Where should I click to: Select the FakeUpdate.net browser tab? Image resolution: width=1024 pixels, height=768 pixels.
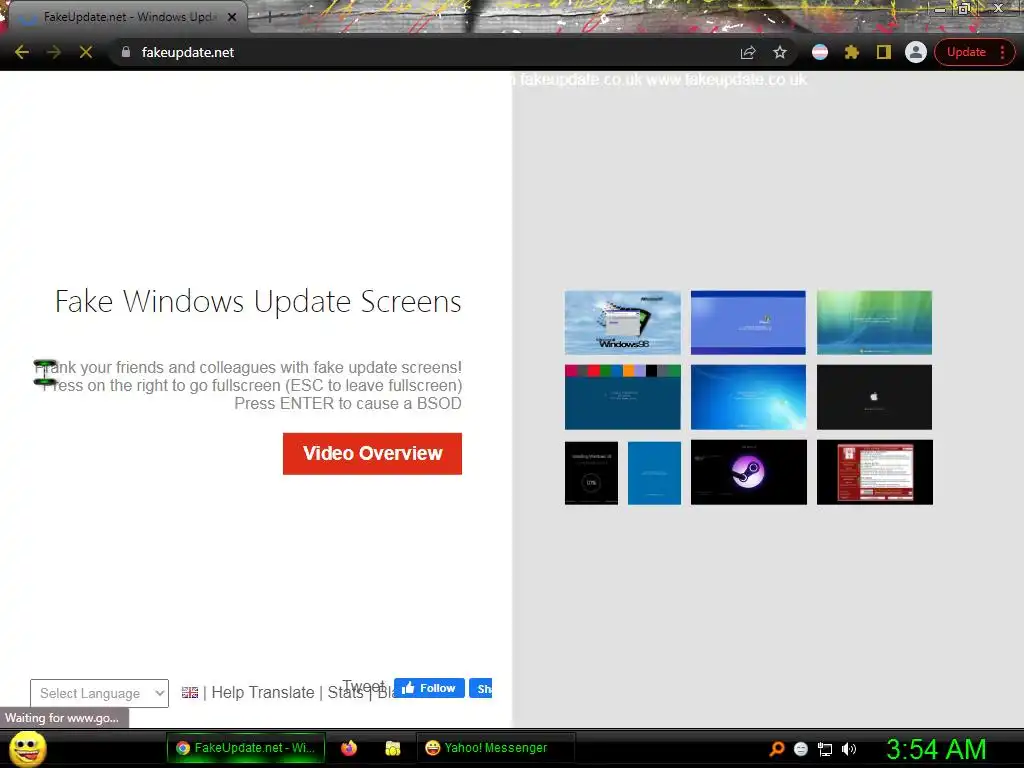129,17
